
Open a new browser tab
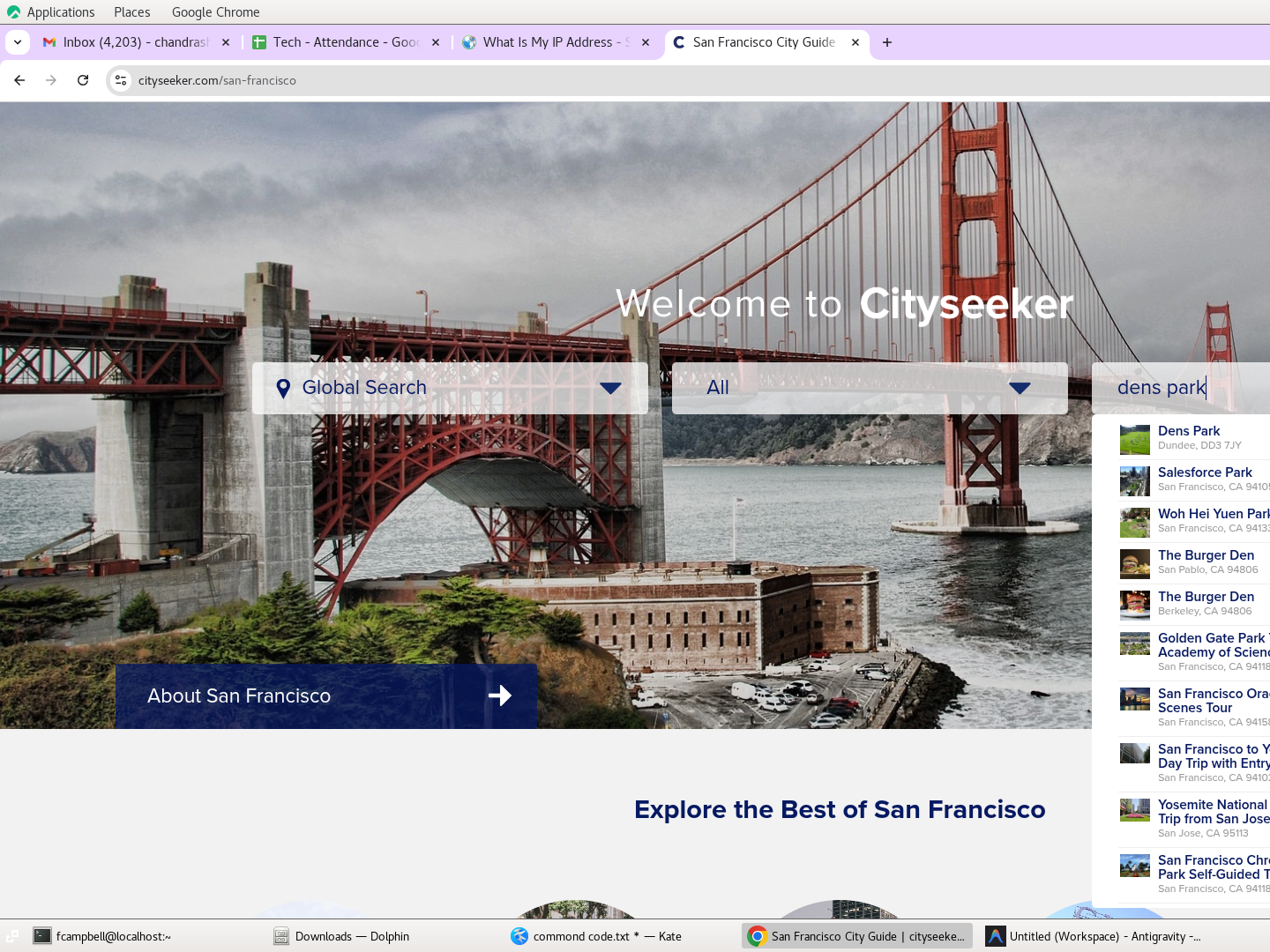click(887, 42)
